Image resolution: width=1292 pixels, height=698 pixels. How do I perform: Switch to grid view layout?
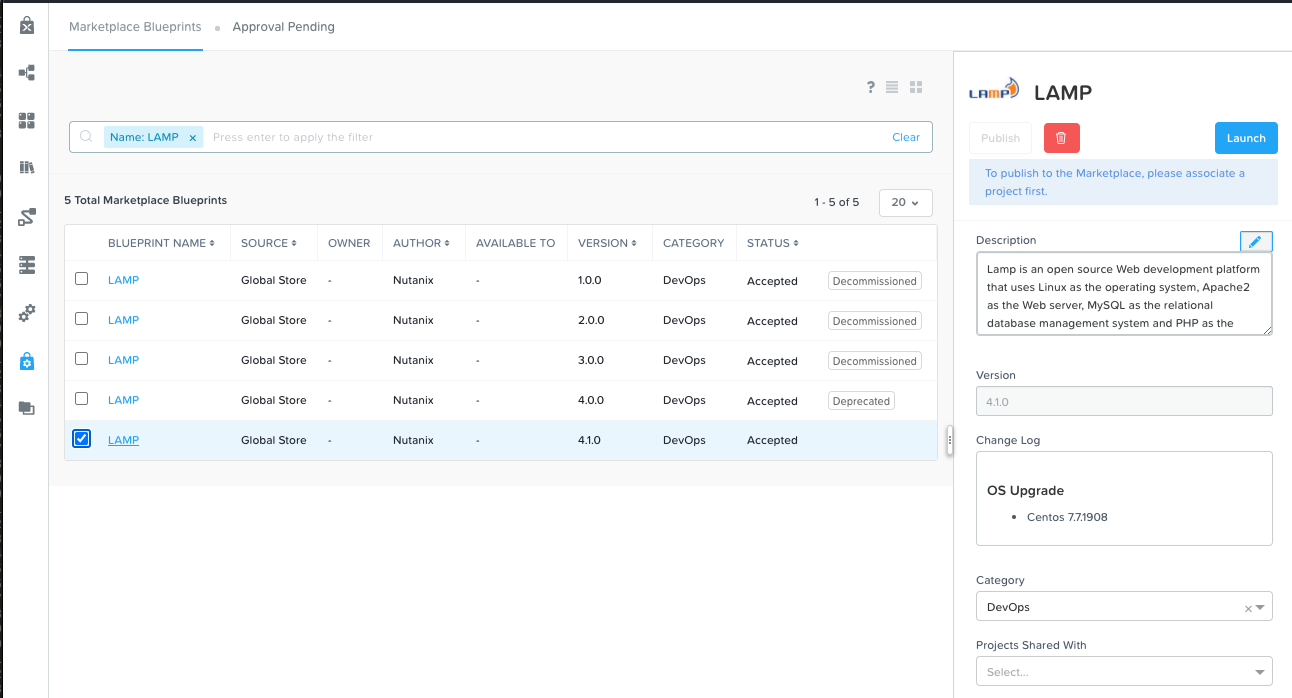(916, 88)
